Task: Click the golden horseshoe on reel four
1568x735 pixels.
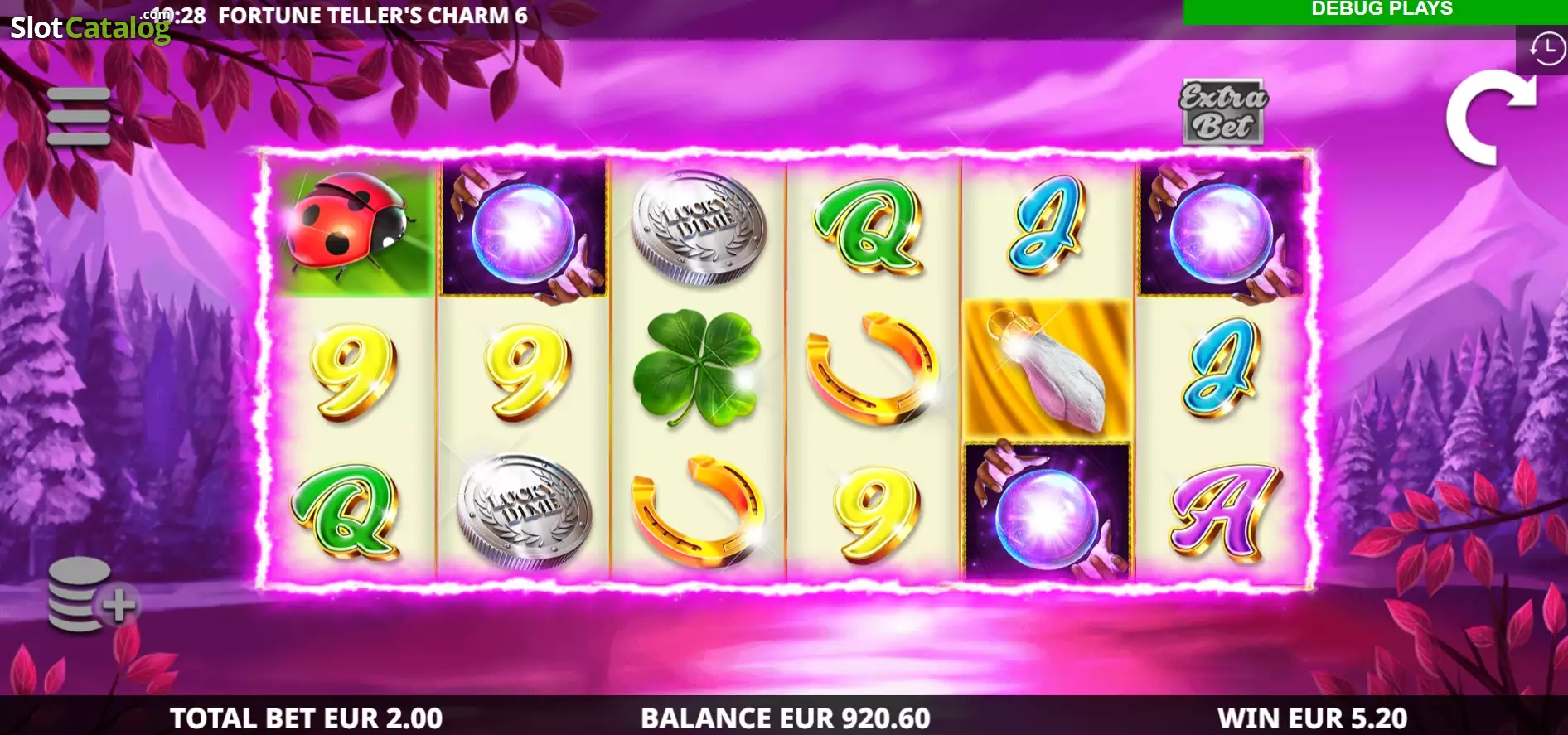Action: click(x=872, y=368)
